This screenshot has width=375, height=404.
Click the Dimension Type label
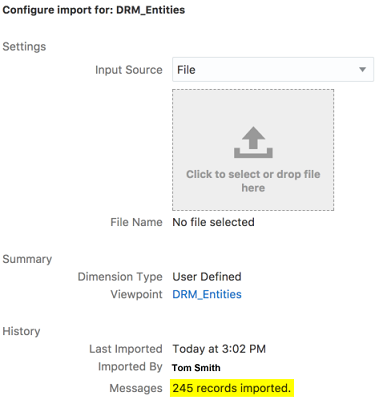coord(120,277)
